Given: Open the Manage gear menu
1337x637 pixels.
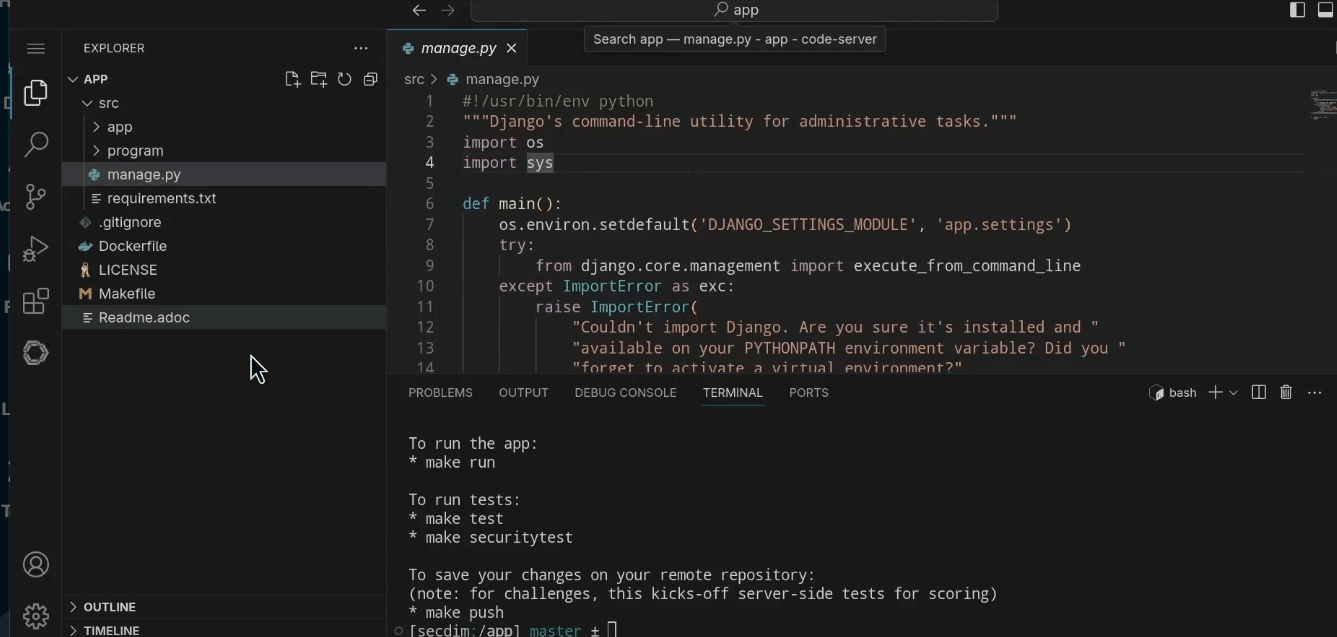Looking at the screenshot, I should [x=36, y=615].
